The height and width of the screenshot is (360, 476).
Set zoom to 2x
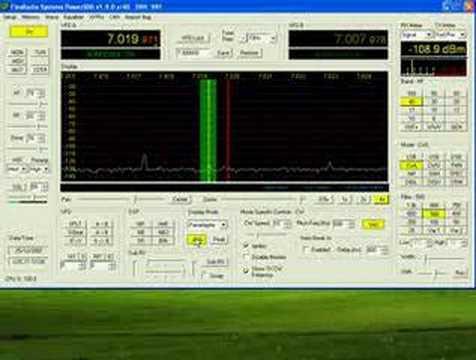coord(363,199)
